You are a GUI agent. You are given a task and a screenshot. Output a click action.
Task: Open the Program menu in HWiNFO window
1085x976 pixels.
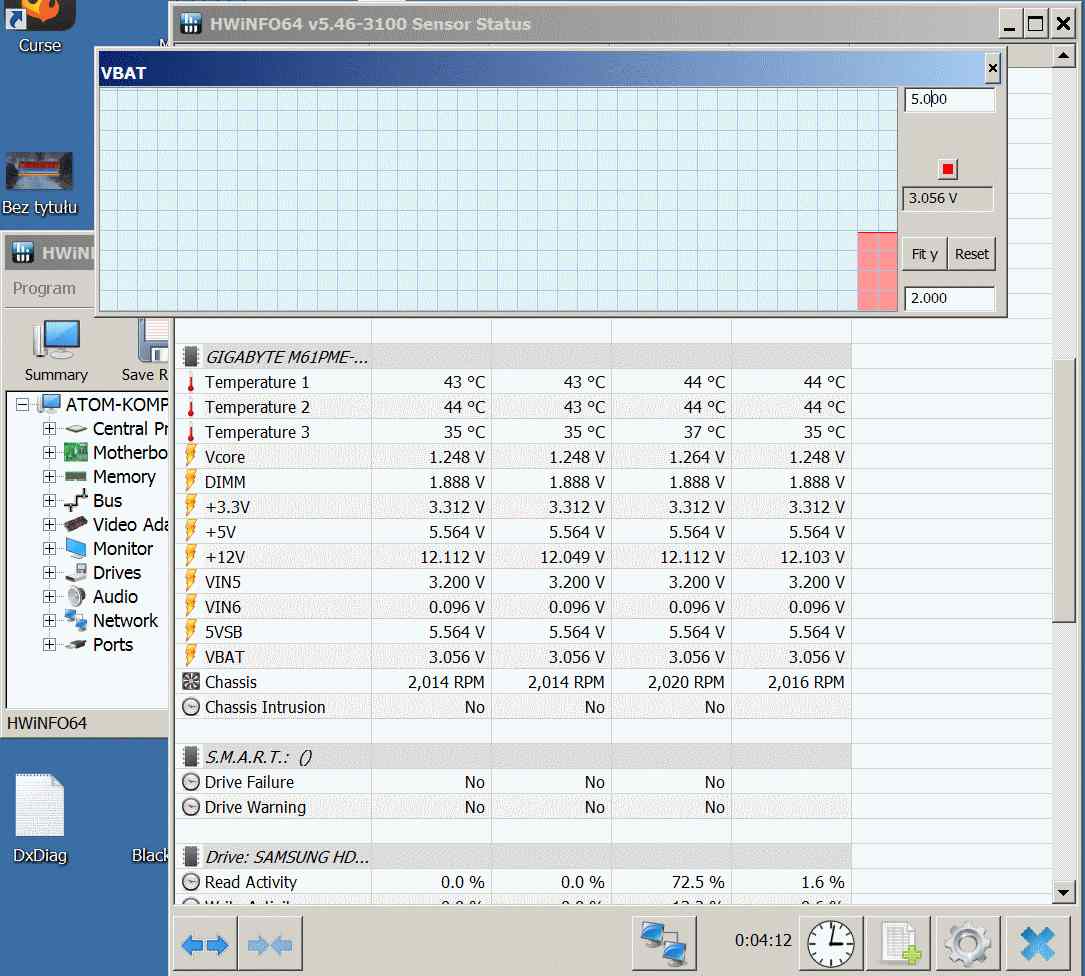[x=44, y=288]
